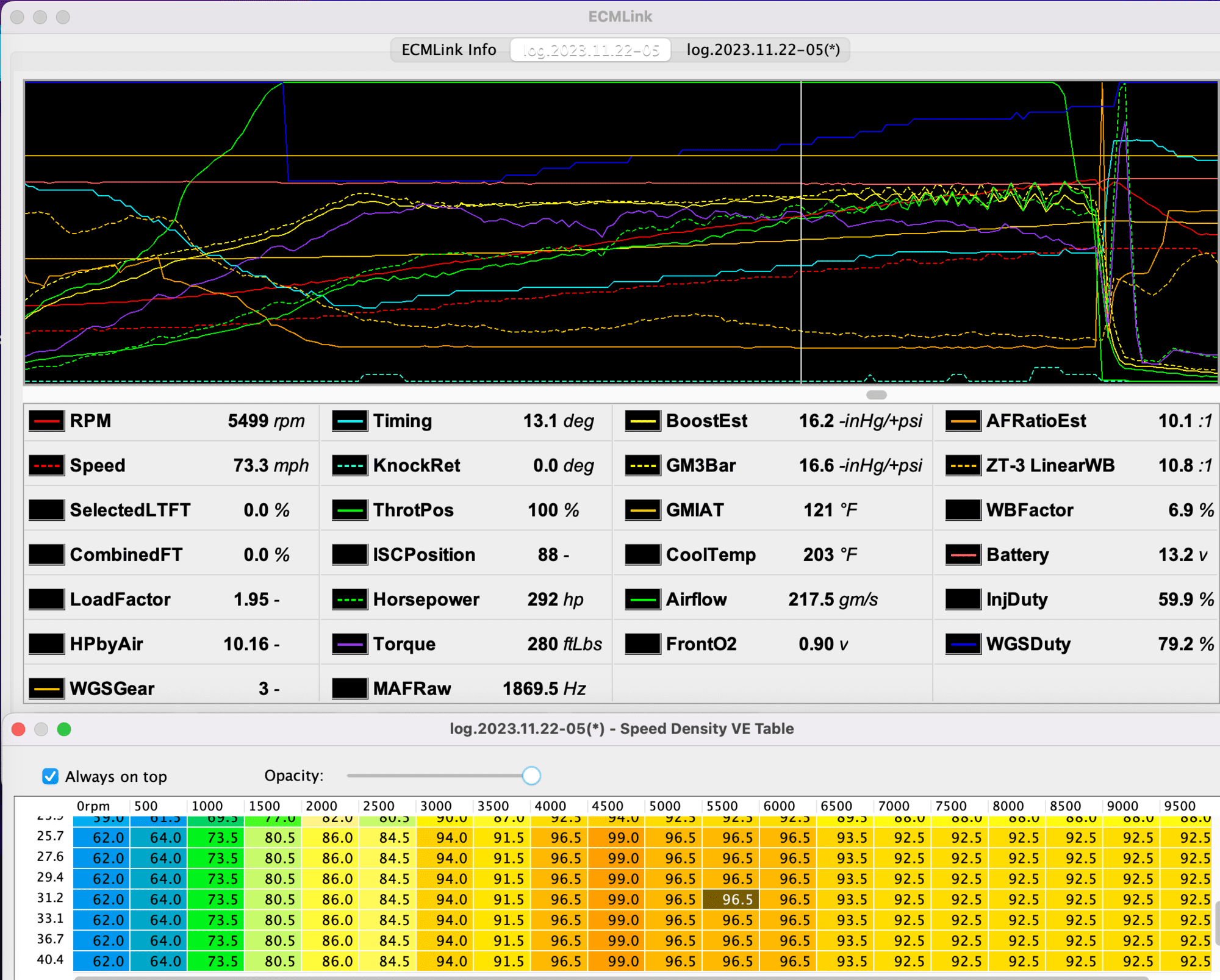The width and height of the screenshot is (1220, 980).
Task: Click the 62.0 cell in 36.7 row
Action: click(x=101, y=941)
